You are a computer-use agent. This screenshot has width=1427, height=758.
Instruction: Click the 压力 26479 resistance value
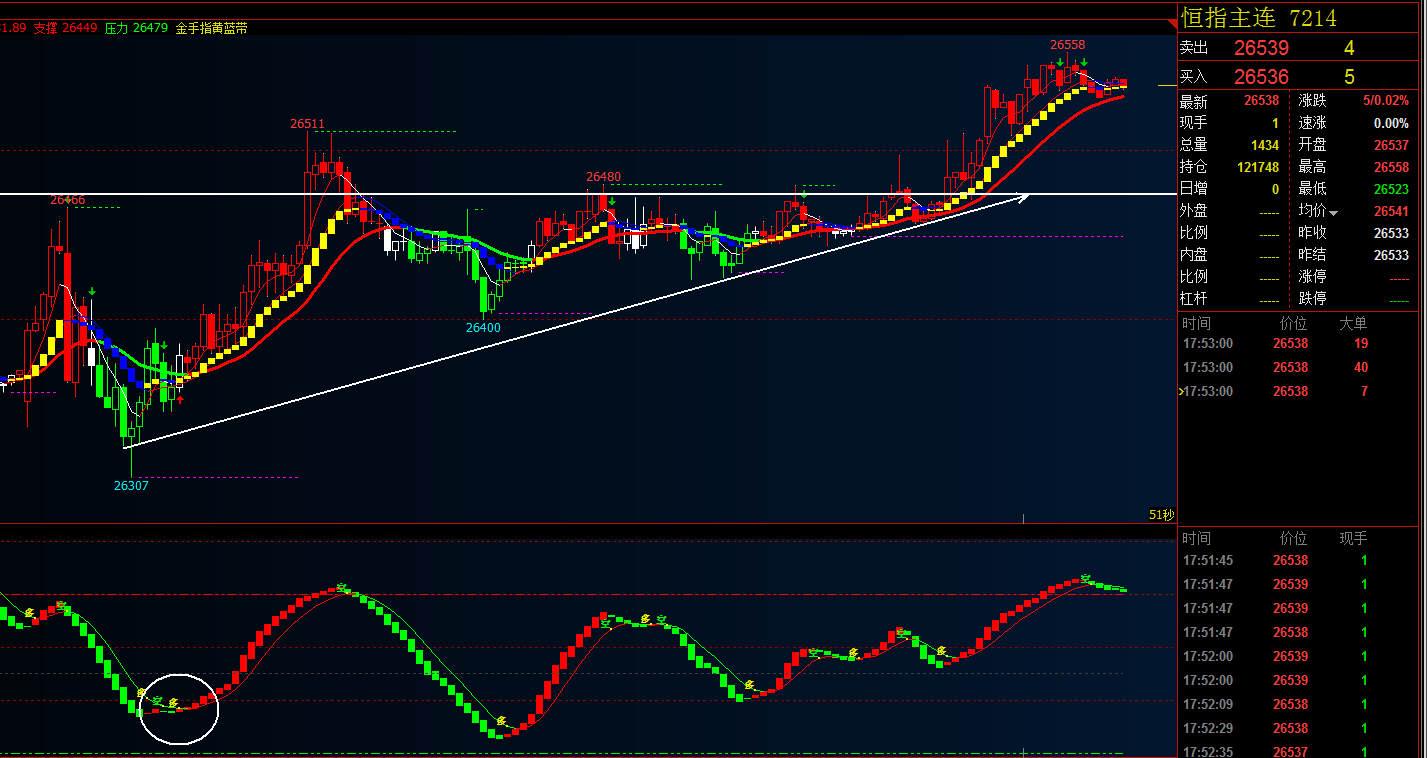coord(136,28)
